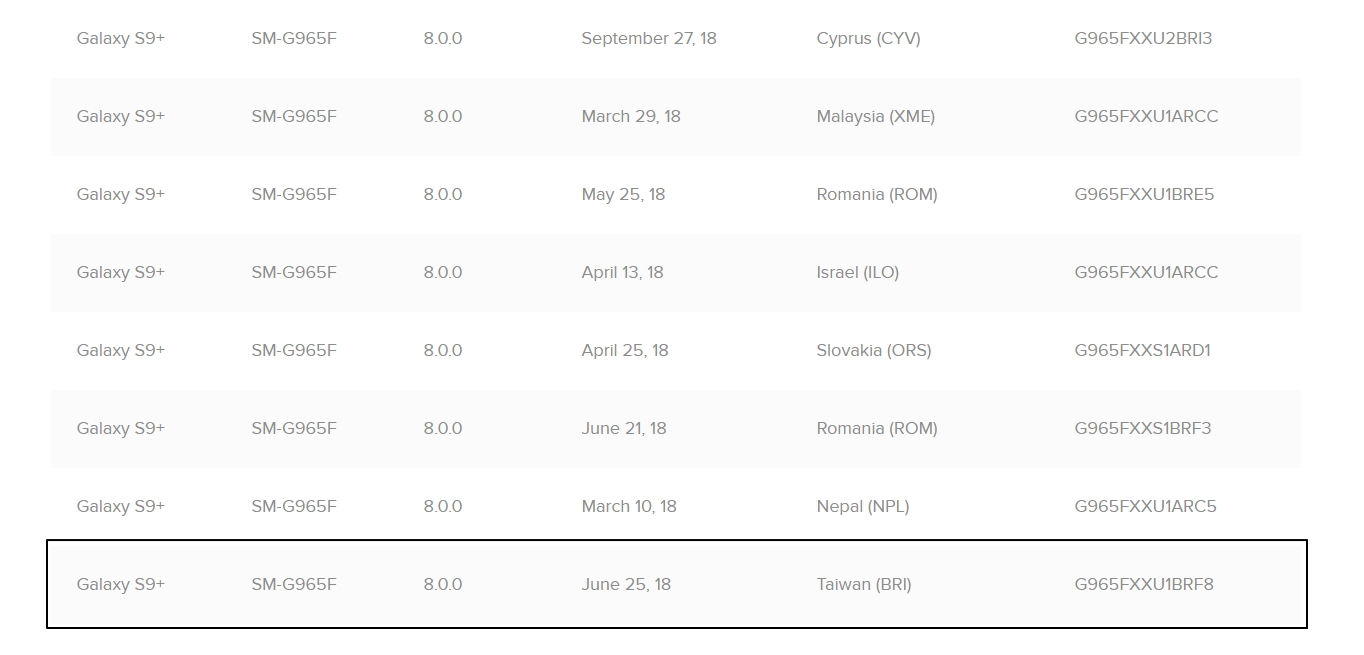Click the March 10, 18 date

(628, 507)
